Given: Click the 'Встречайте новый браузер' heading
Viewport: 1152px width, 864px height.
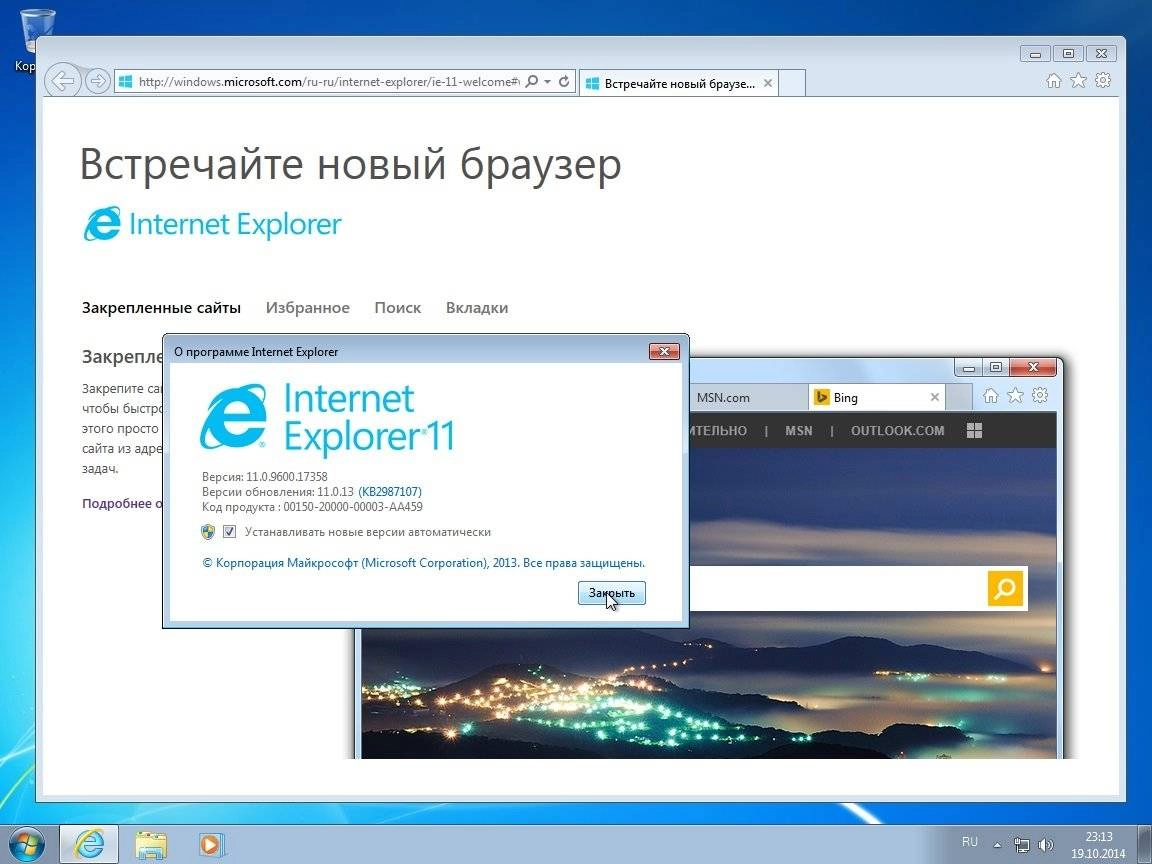Looking at the screenshot, I should (350, 163).
